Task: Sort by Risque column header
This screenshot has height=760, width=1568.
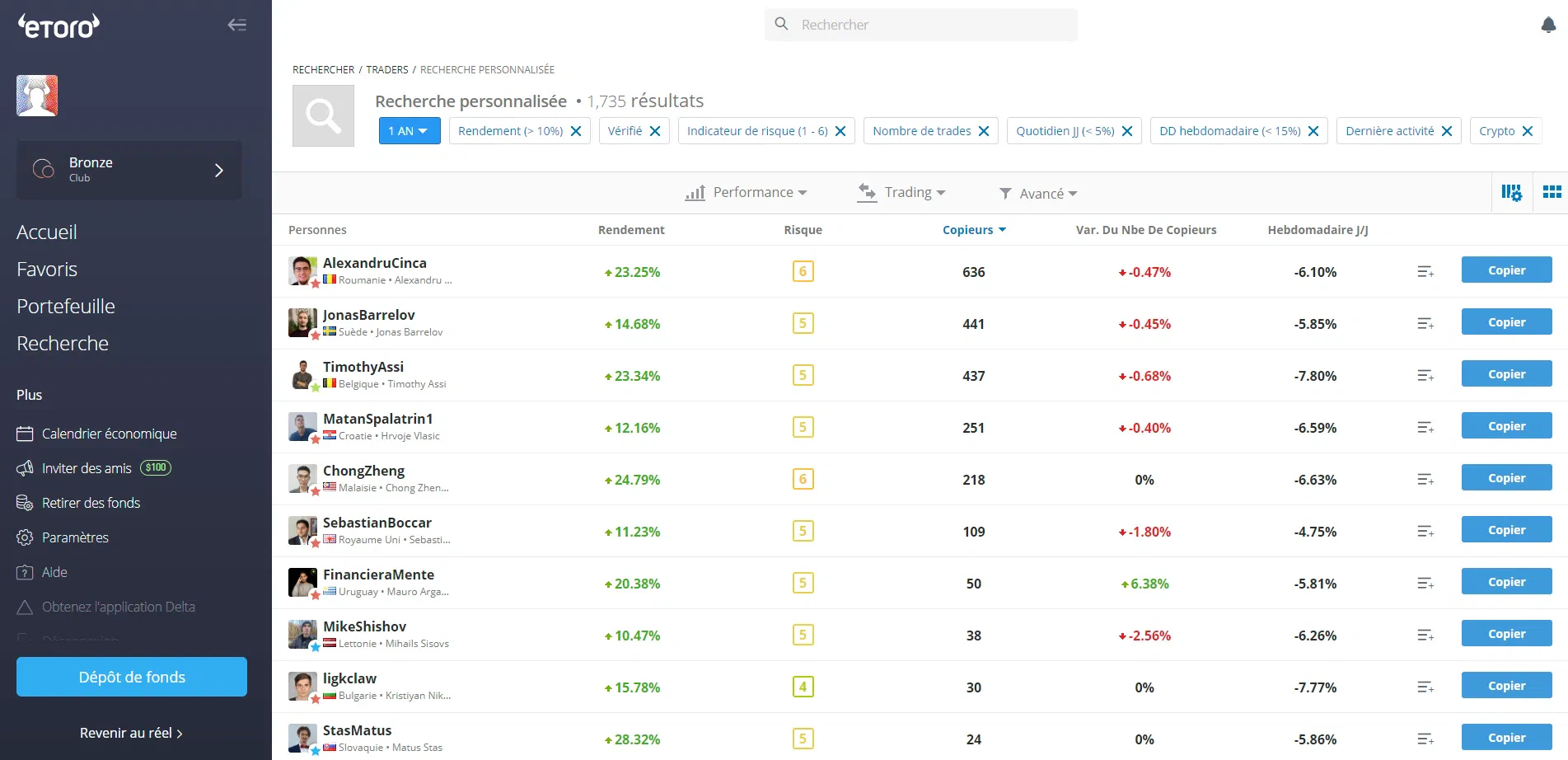Action: [803, 230]
